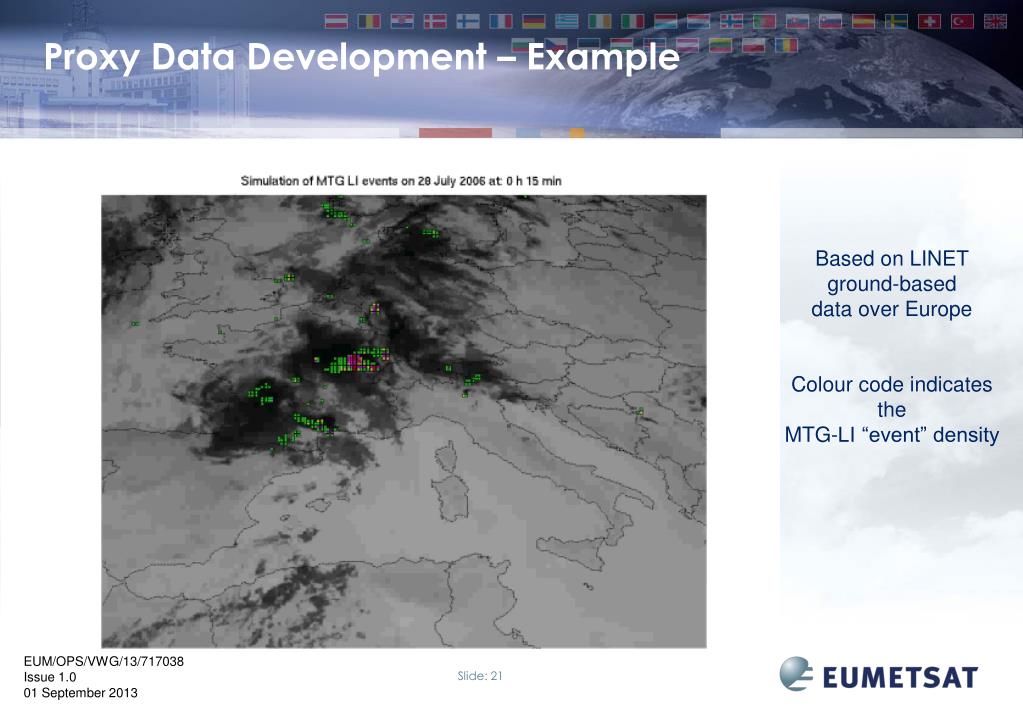Click the EUMETSAT globe logo icon
The width and height of the screenshot is (1023, 708).
(796, 673)
